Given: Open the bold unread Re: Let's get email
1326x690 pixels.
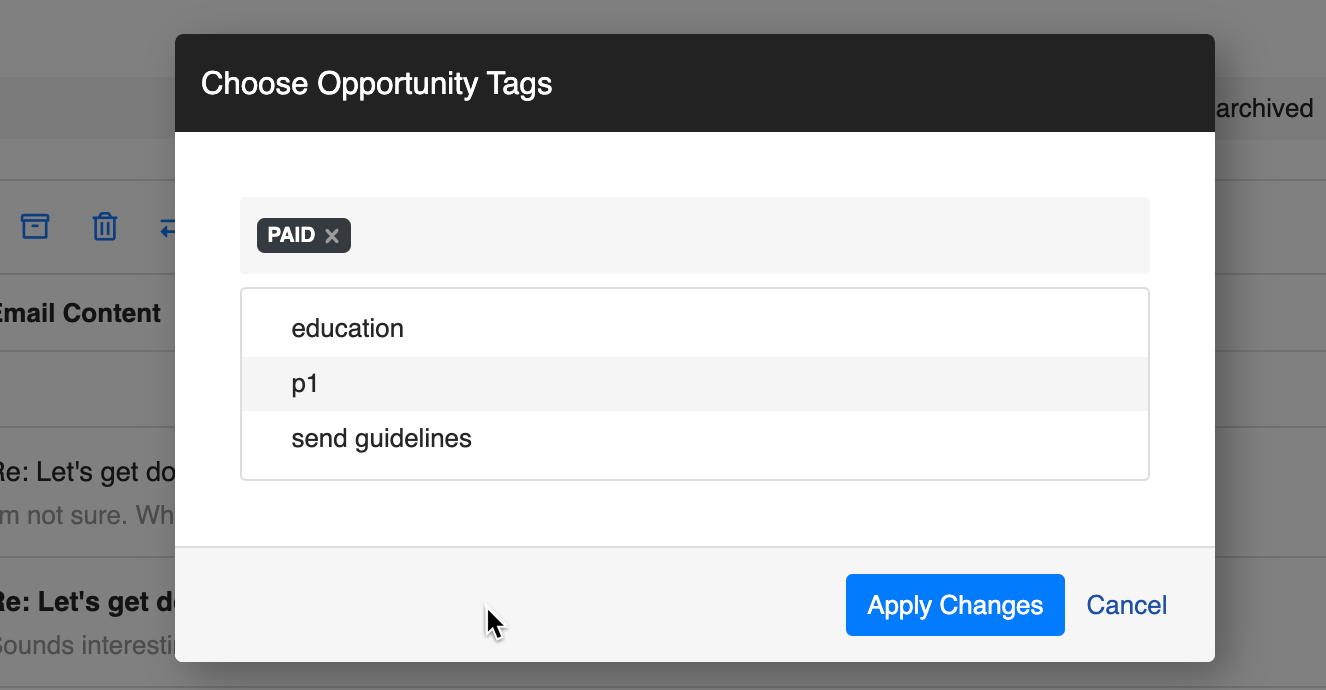Looking at the screenshot, I should point(88,603).
